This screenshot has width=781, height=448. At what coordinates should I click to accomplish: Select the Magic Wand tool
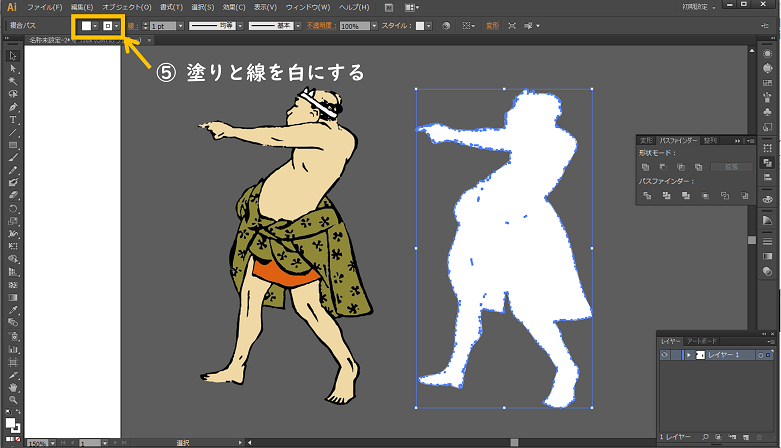pyautogui.click(x=13, y=81)
